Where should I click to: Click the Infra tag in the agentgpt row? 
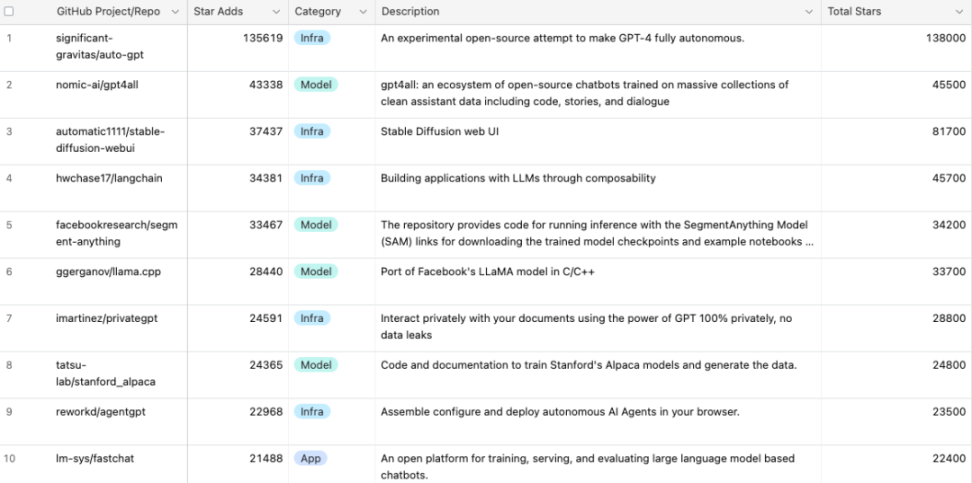312,412
